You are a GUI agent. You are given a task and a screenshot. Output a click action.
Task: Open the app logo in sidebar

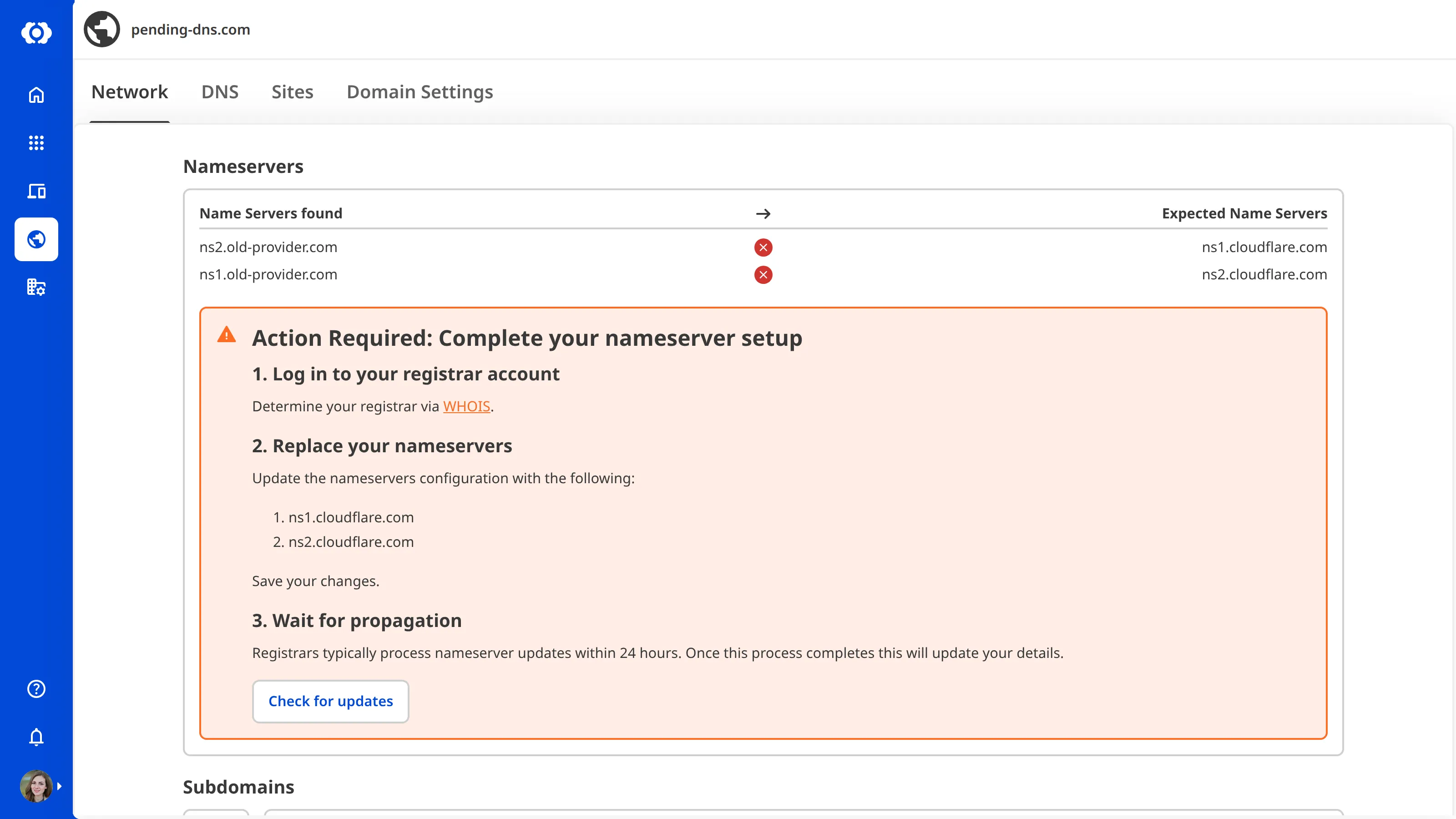click(36, 33)
